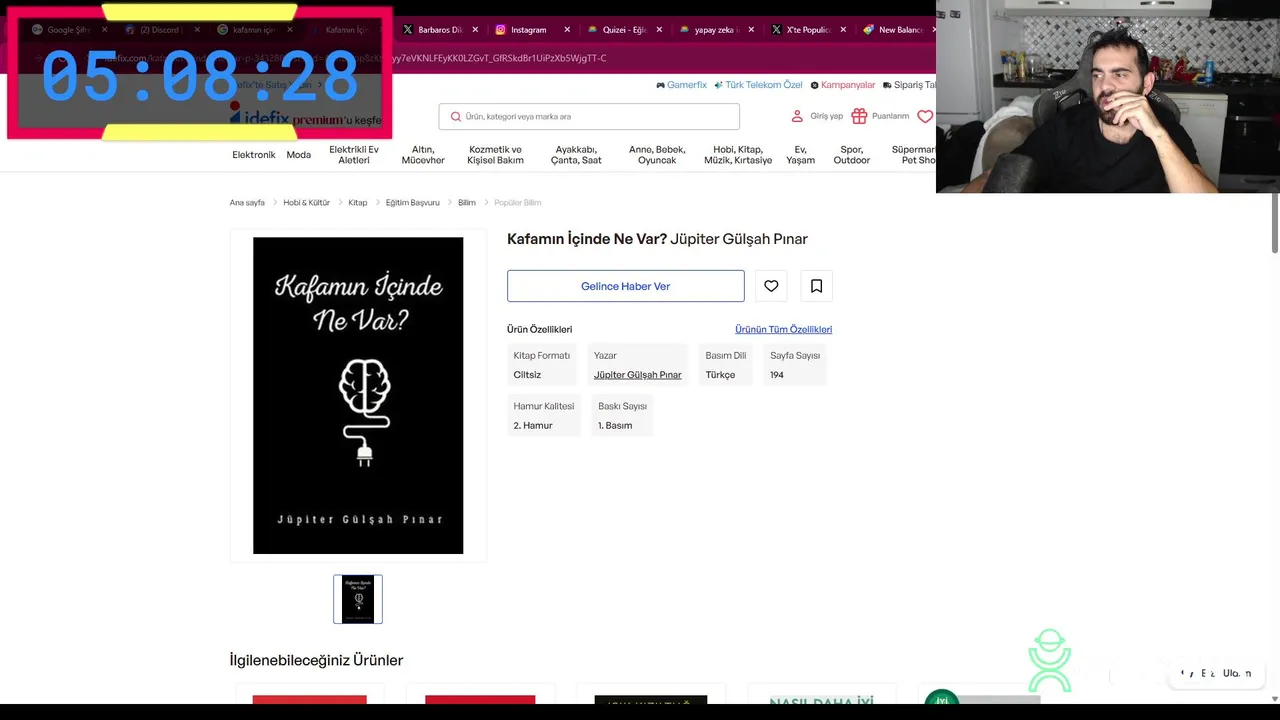Go to Hobi & Kültür breadcrumb
The height and width of the screenshot is (720, 1280).
coord(306,202)
